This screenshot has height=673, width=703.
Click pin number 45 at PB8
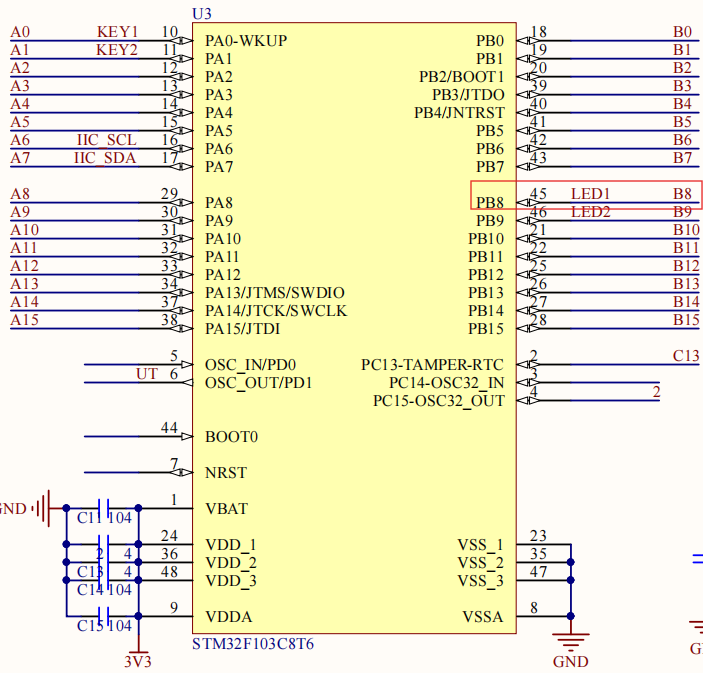point(538,194)
